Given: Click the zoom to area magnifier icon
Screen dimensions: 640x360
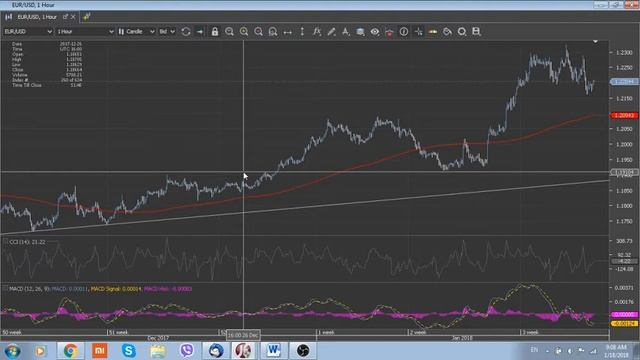Looking at the screenshot, I should point(273,31).
